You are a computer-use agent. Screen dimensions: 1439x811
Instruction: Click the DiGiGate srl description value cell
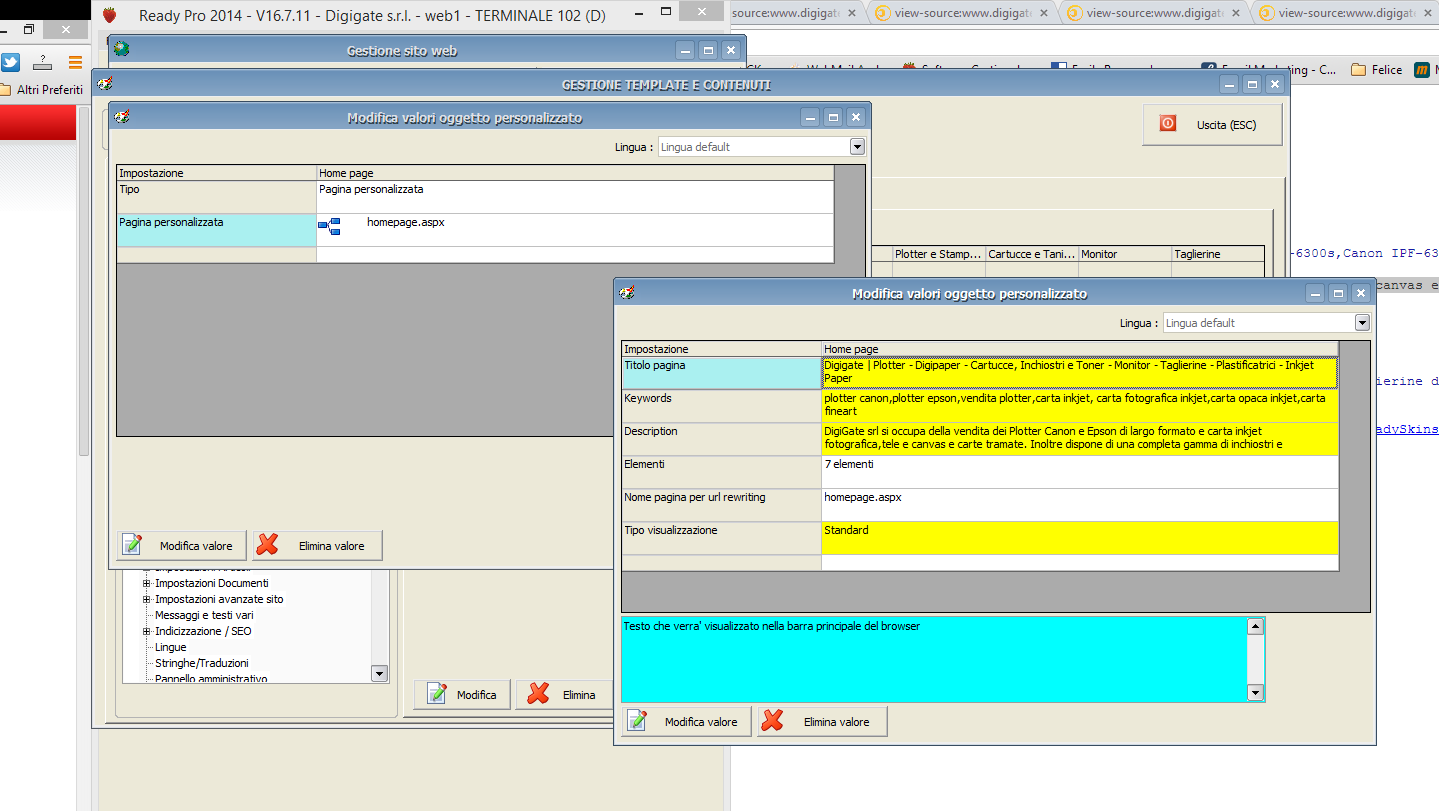(1080, 439)
